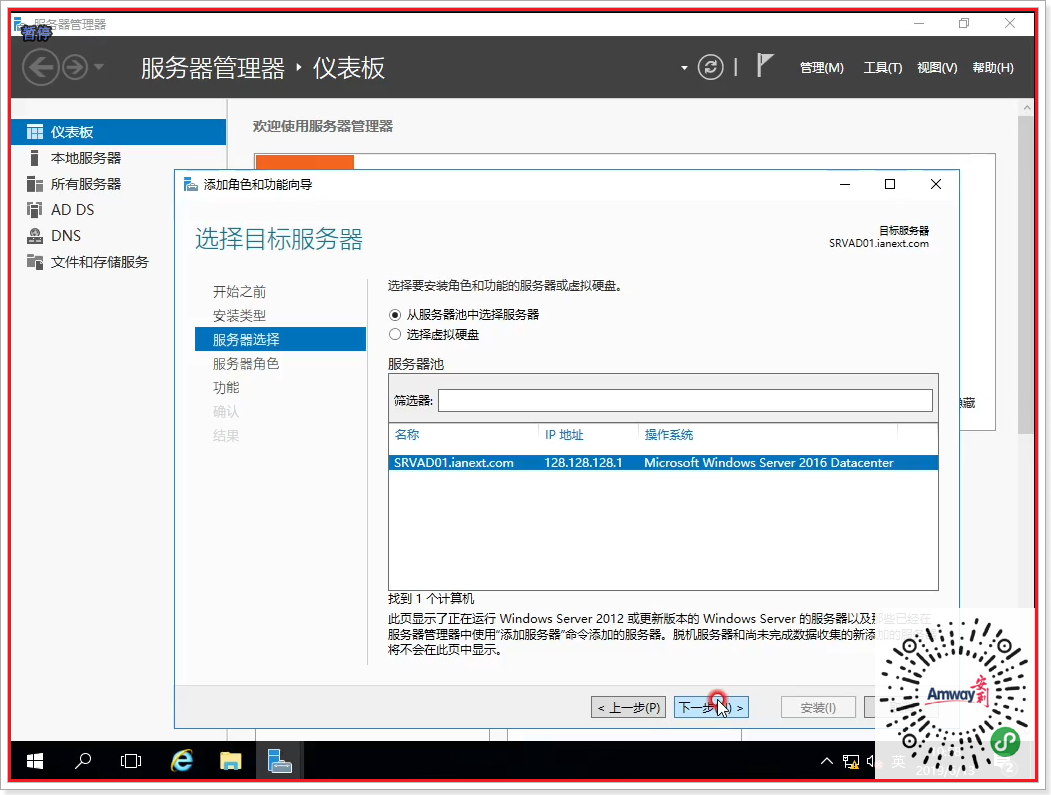
Task: Minimize the 添加角色和功能向导 window
Action: click(845, 184)
